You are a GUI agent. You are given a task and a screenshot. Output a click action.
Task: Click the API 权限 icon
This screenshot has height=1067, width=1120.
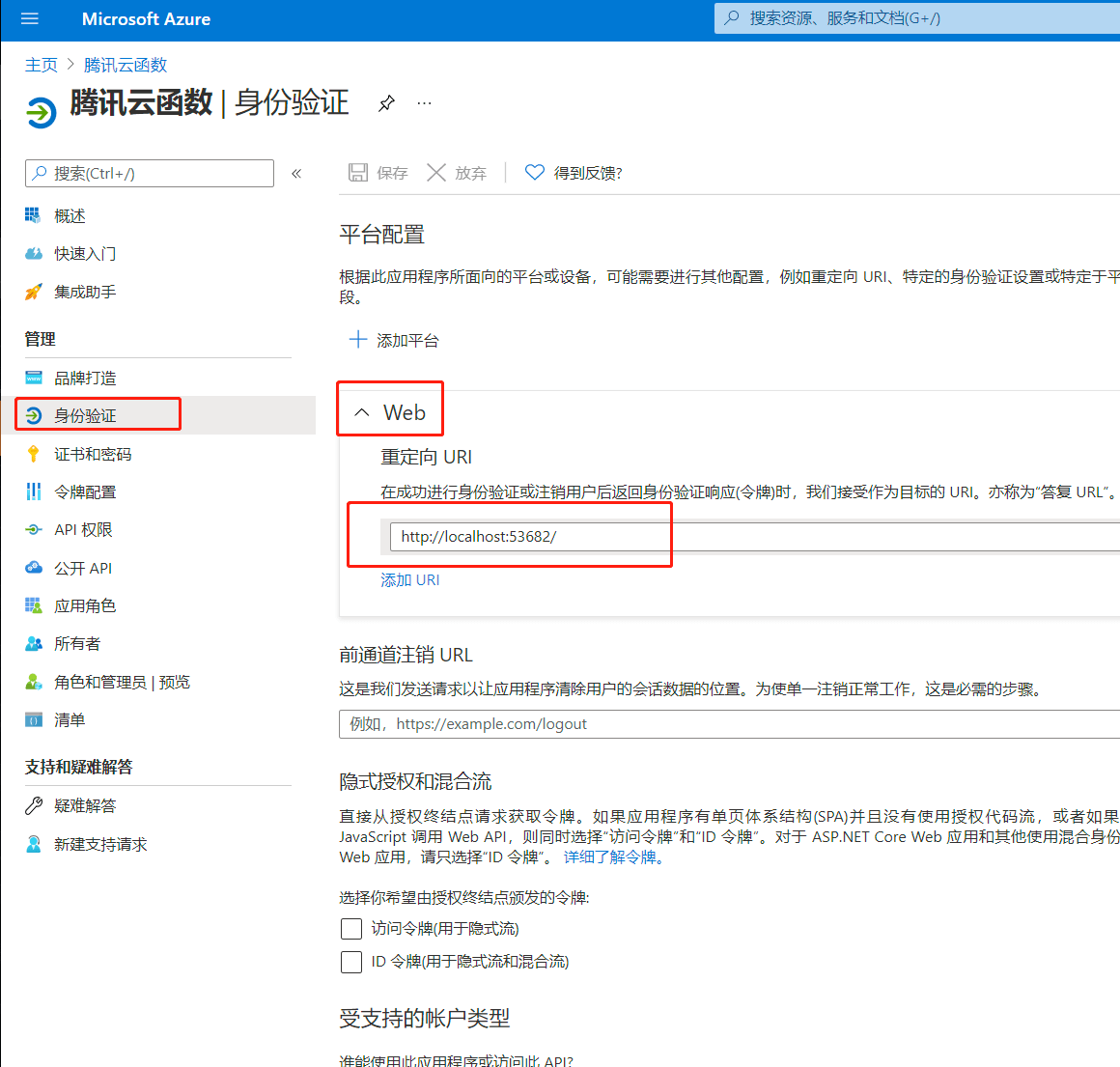pos(34,530)
